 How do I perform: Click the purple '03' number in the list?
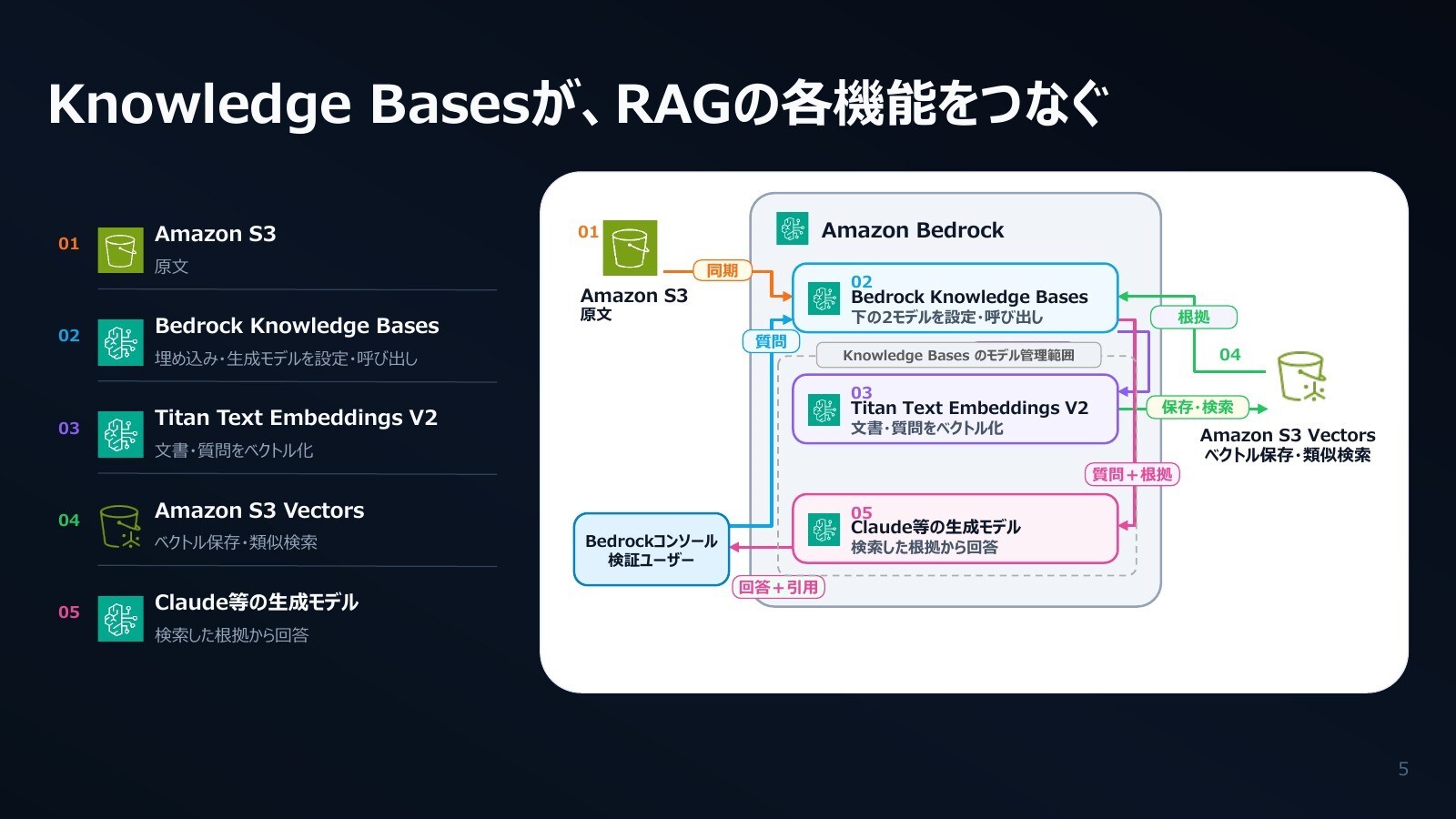tap(69, 429)
